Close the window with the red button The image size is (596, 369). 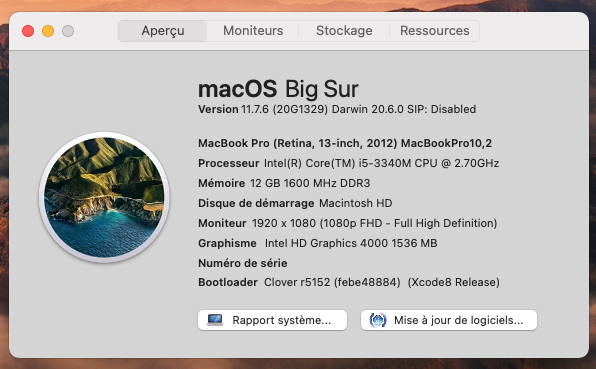(28, 31)
